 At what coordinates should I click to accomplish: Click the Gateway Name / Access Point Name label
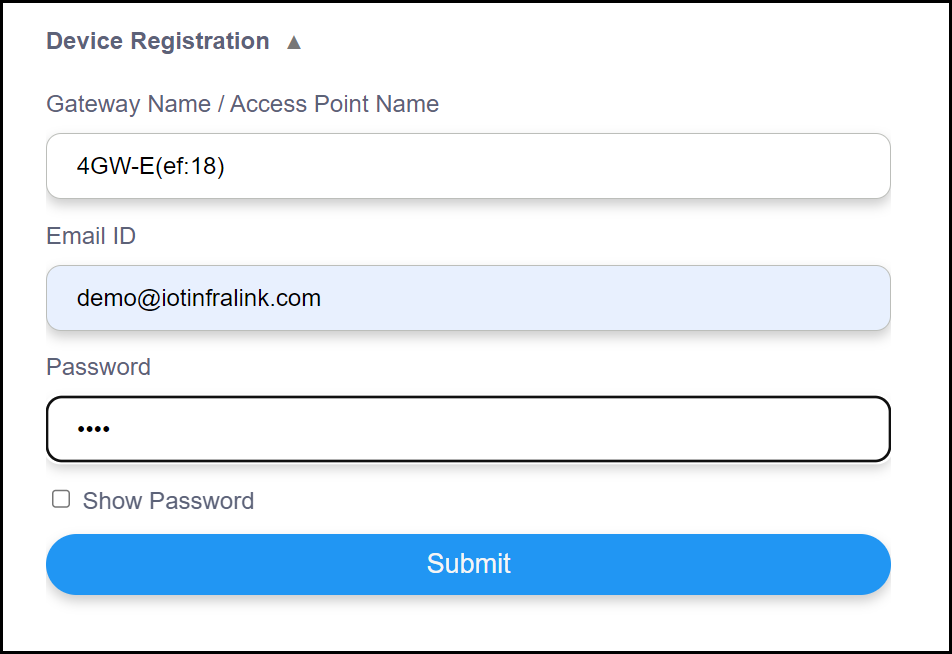242,104
